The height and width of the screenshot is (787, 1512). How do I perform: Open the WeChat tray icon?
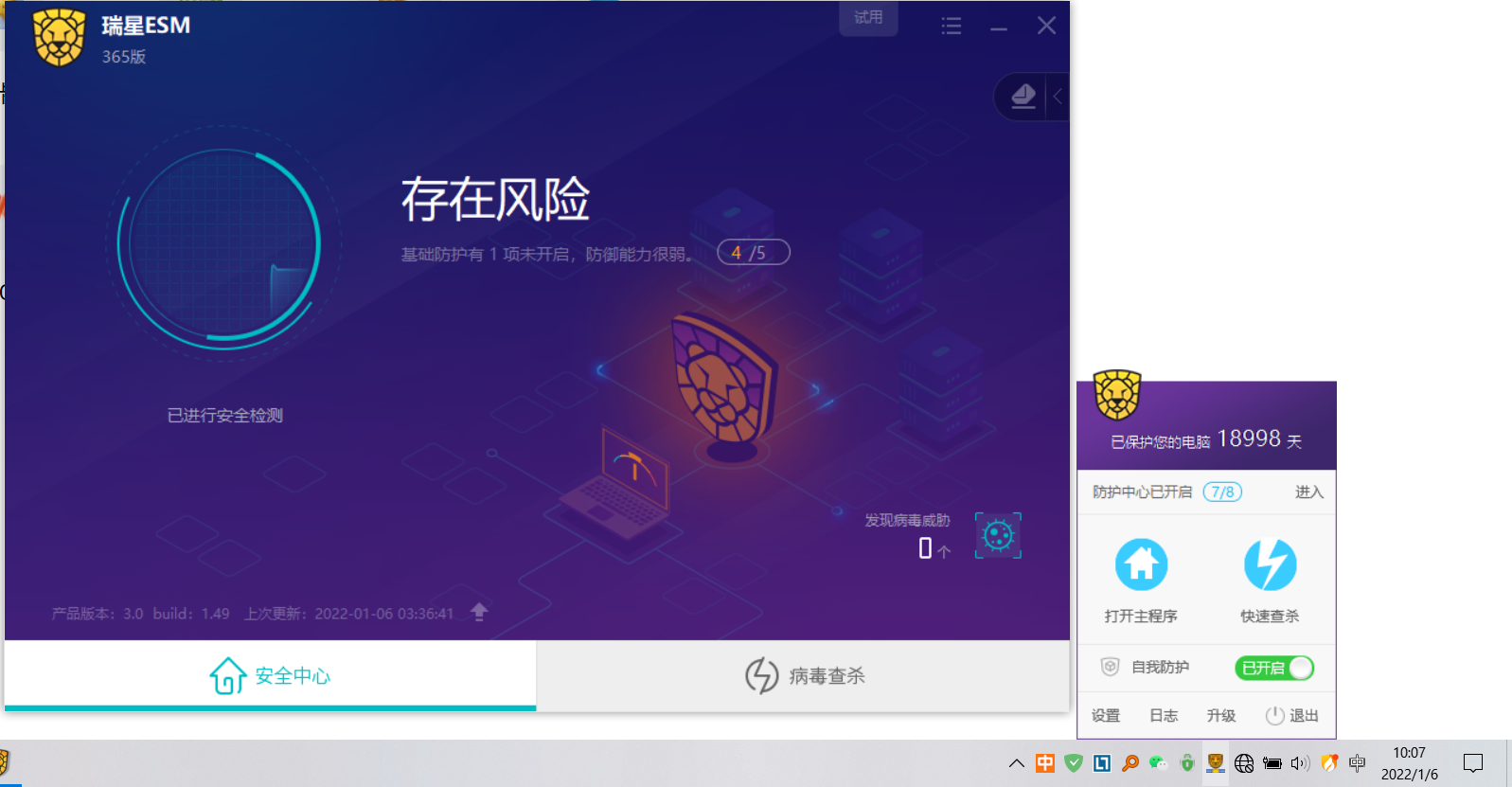pos(1159,763)
